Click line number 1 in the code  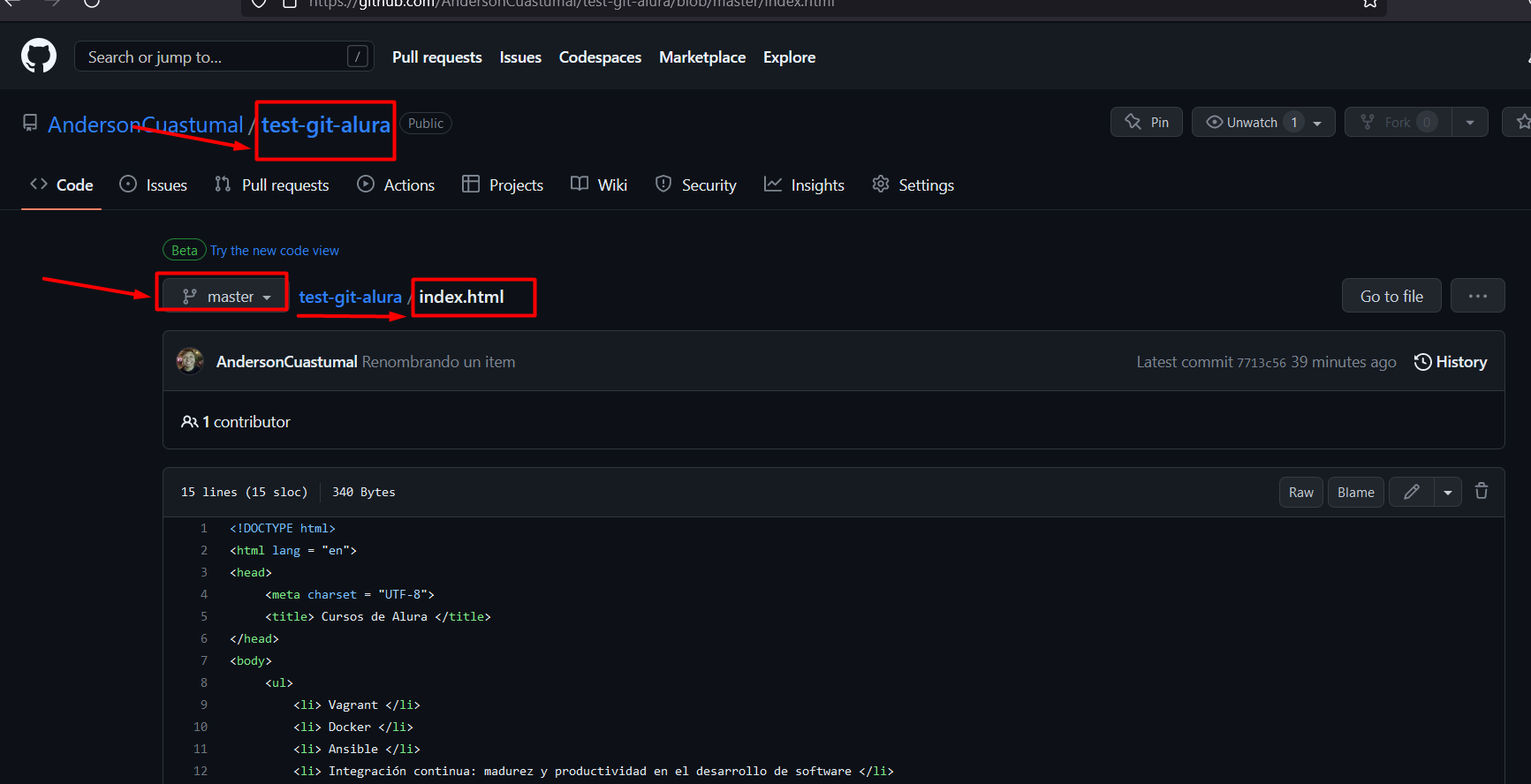coord(204,528)
